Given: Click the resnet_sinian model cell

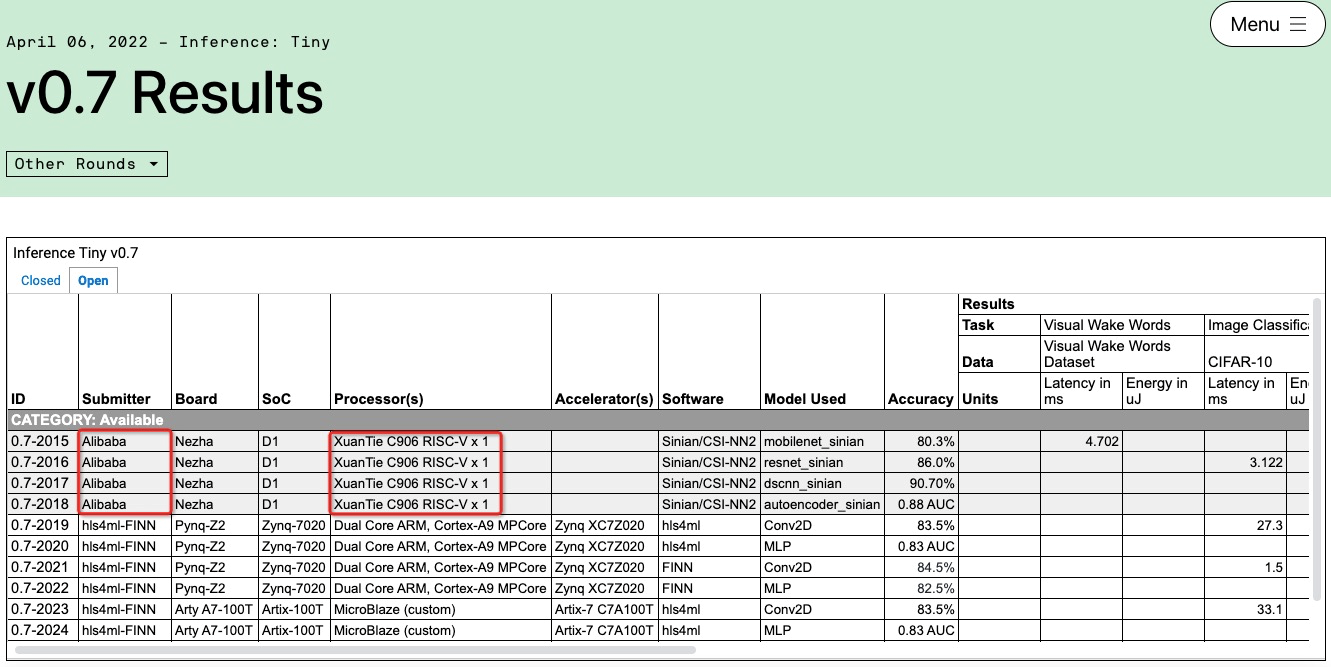Looking at the screenshot, I should tap(822, 462).
